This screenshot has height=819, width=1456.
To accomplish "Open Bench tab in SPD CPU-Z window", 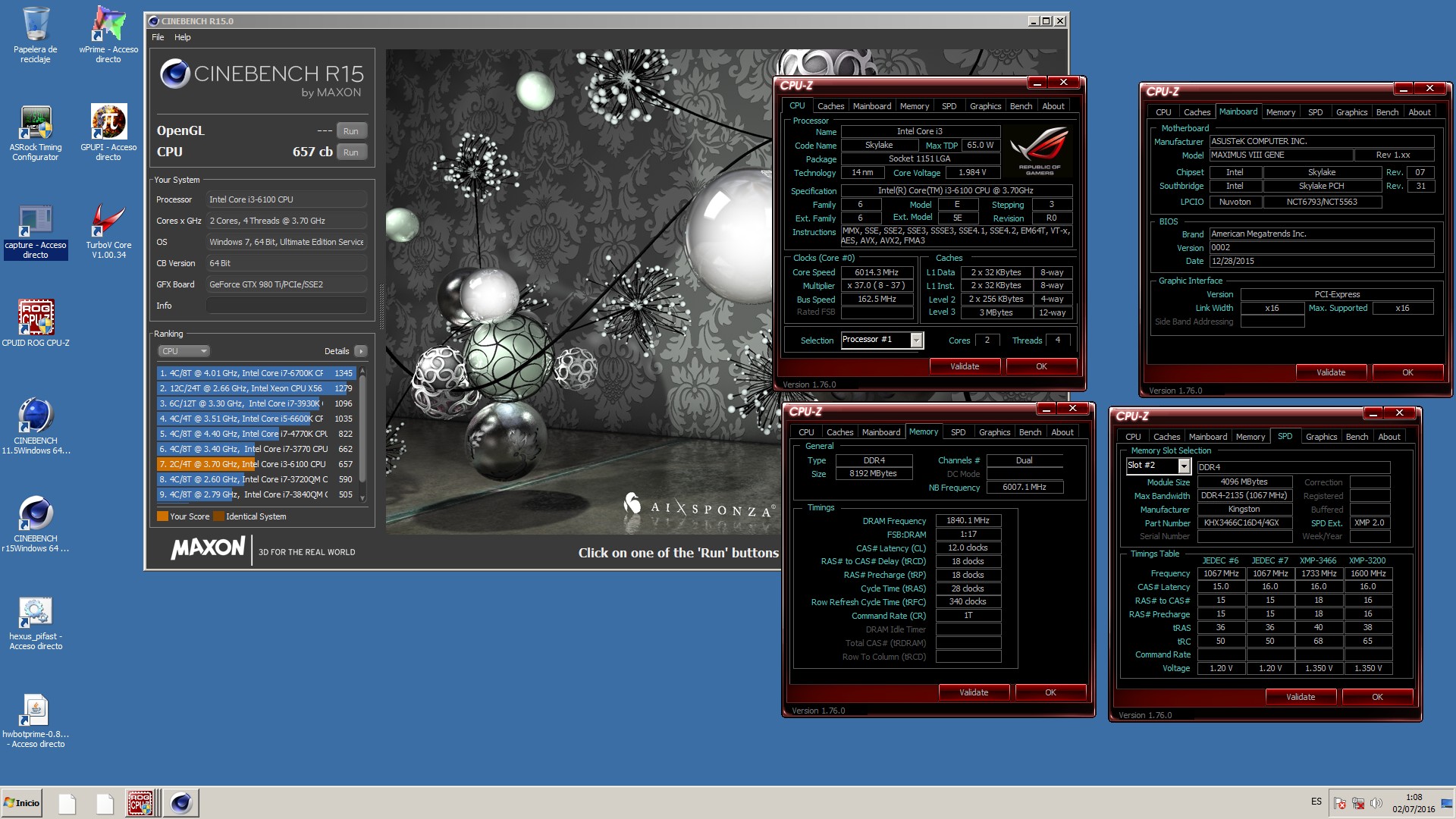I will (1357, 437).
